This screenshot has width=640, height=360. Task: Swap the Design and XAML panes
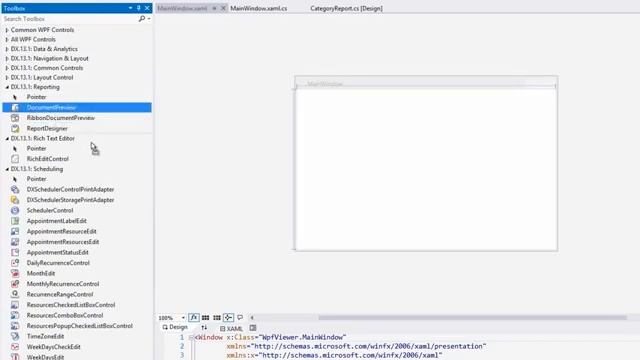point(204,328)
